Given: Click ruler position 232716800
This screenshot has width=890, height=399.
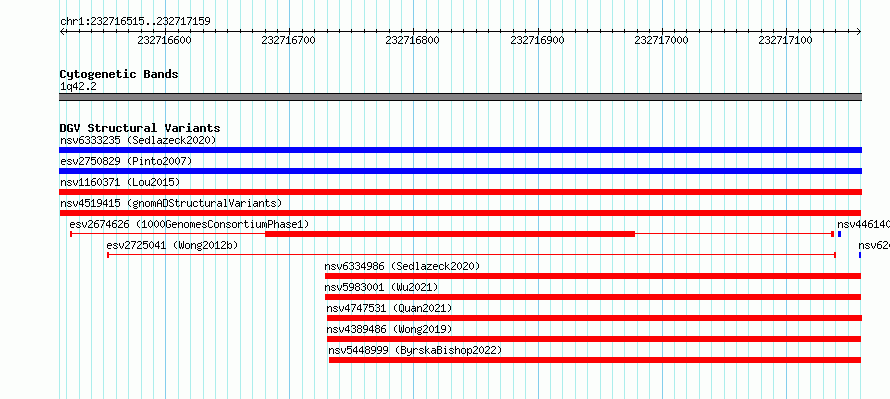Looking at the screenshot, I should pyautogui.click(x=413, y=41).
